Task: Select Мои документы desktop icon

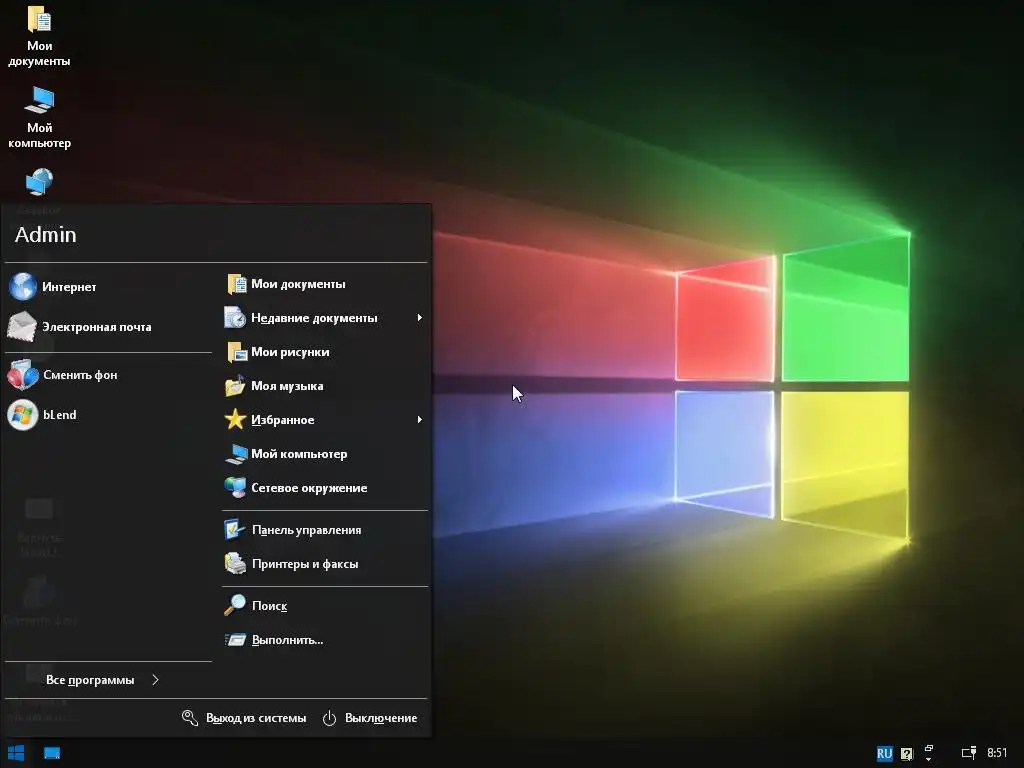Action: [x=39, y=37]
